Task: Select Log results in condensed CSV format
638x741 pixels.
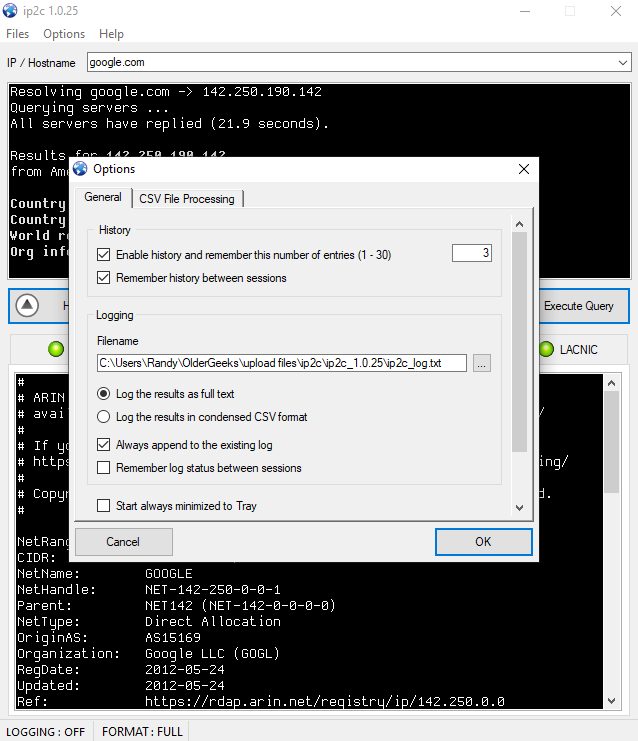Action: pos(103,417)
